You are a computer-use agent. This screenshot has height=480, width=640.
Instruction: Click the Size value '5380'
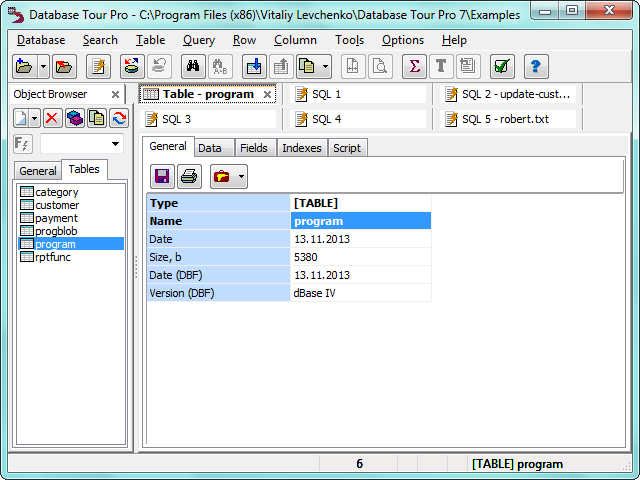361,257
